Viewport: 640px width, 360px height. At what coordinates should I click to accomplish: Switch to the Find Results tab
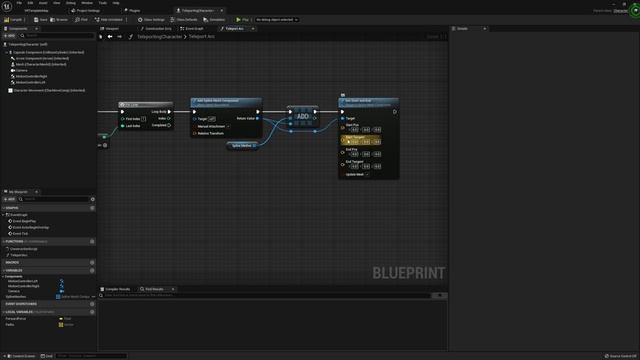[155, 289]
